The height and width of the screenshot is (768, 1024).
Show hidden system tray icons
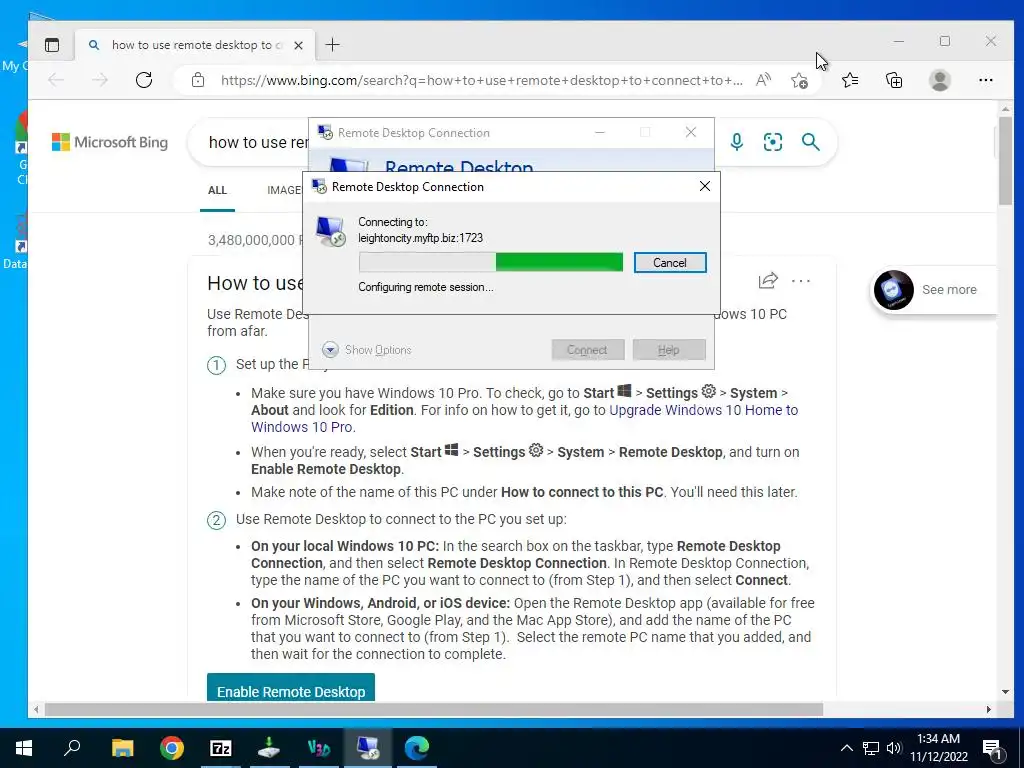point(846,748)
